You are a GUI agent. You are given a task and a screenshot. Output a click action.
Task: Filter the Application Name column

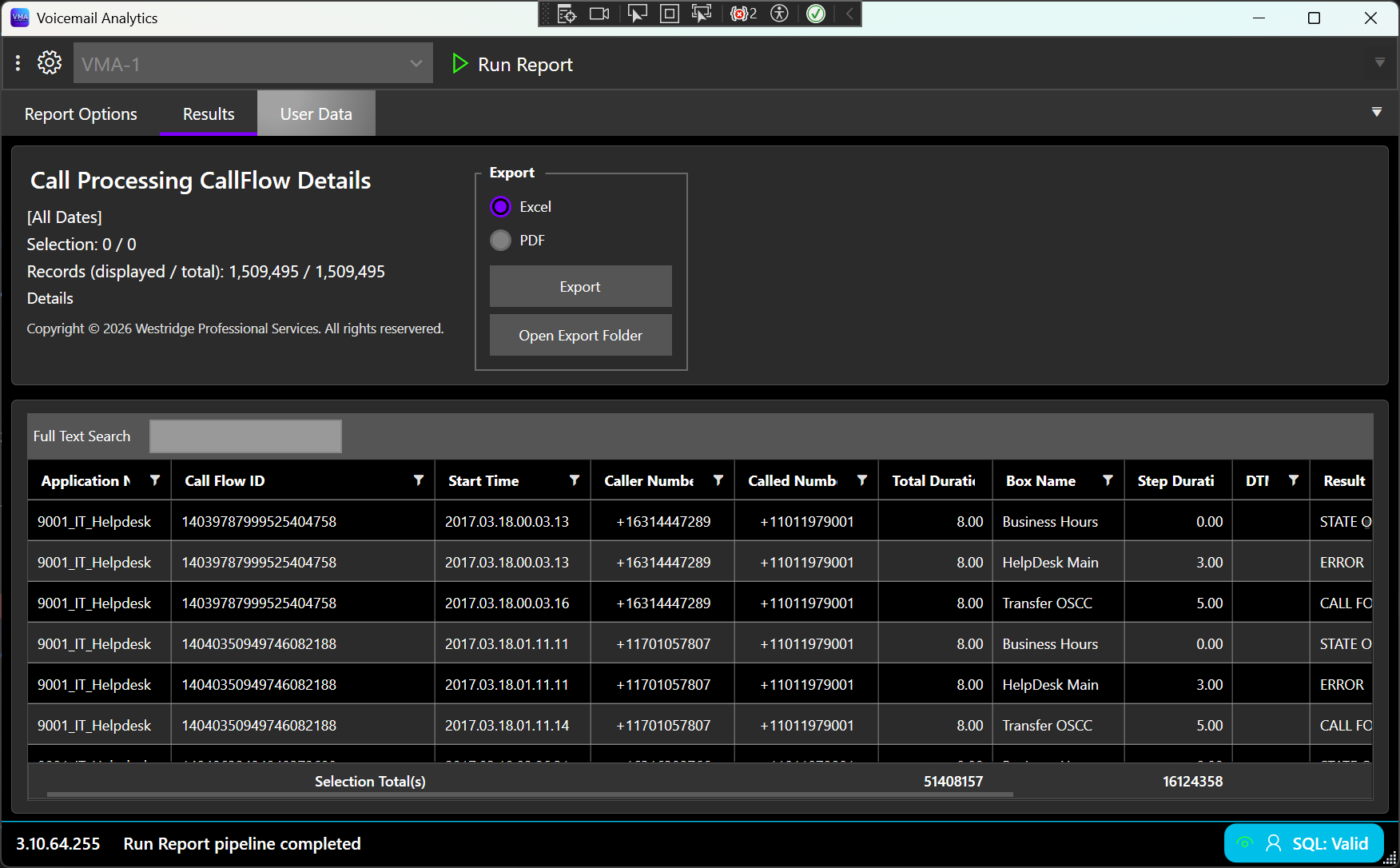tap(155, 480)
